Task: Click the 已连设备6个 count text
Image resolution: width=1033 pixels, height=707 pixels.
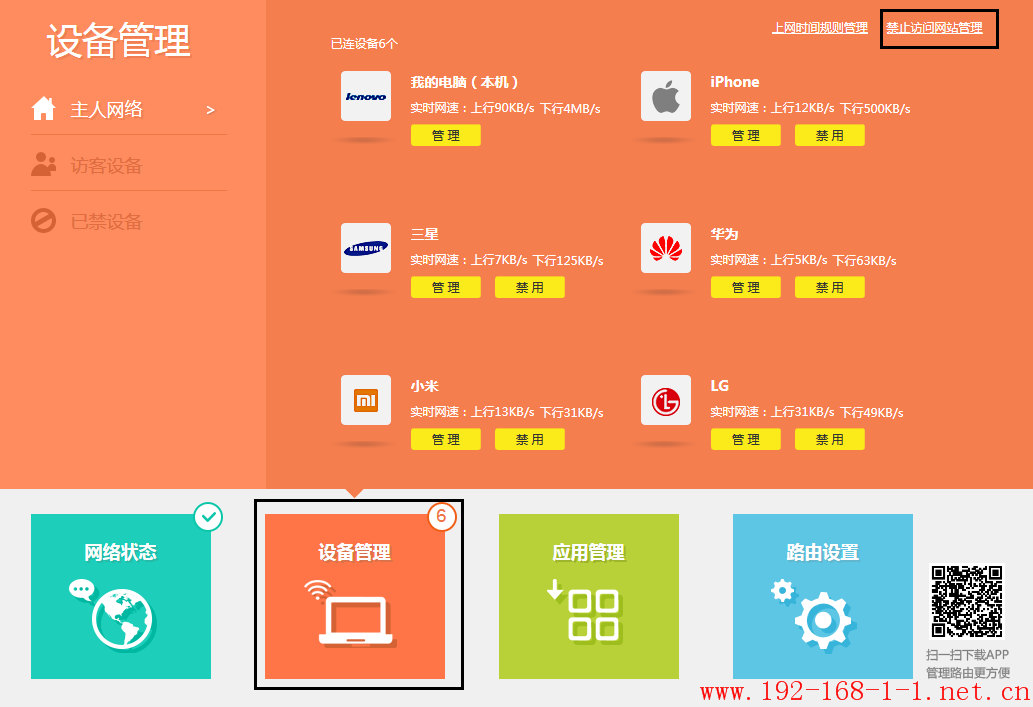Action: coord(364,43)
